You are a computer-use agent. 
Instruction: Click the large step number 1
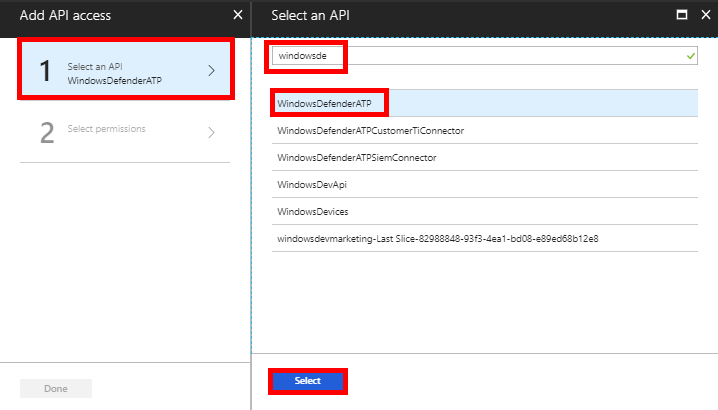[44, 72]
